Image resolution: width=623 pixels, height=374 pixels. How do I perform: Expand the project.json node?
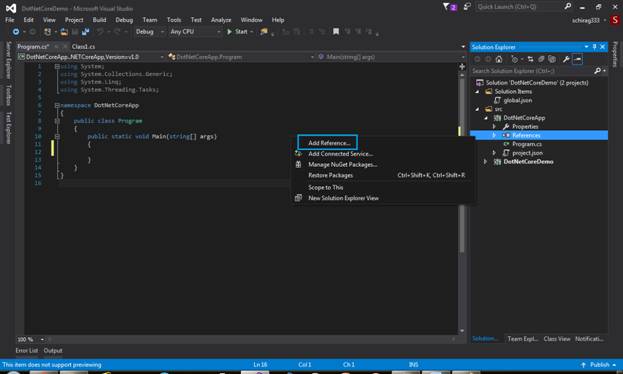(x=494, y=153)
